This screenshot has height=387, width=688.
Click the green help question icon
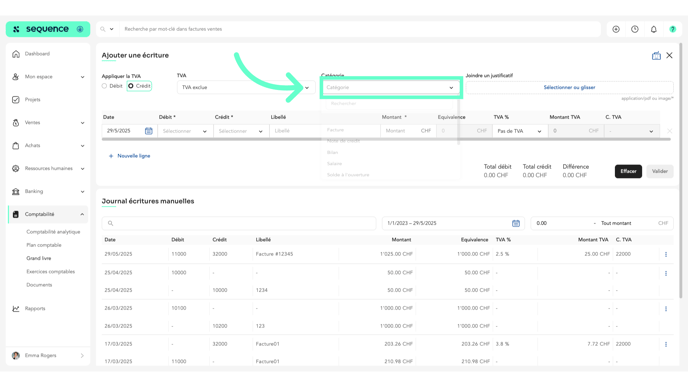tap(672, 29)
